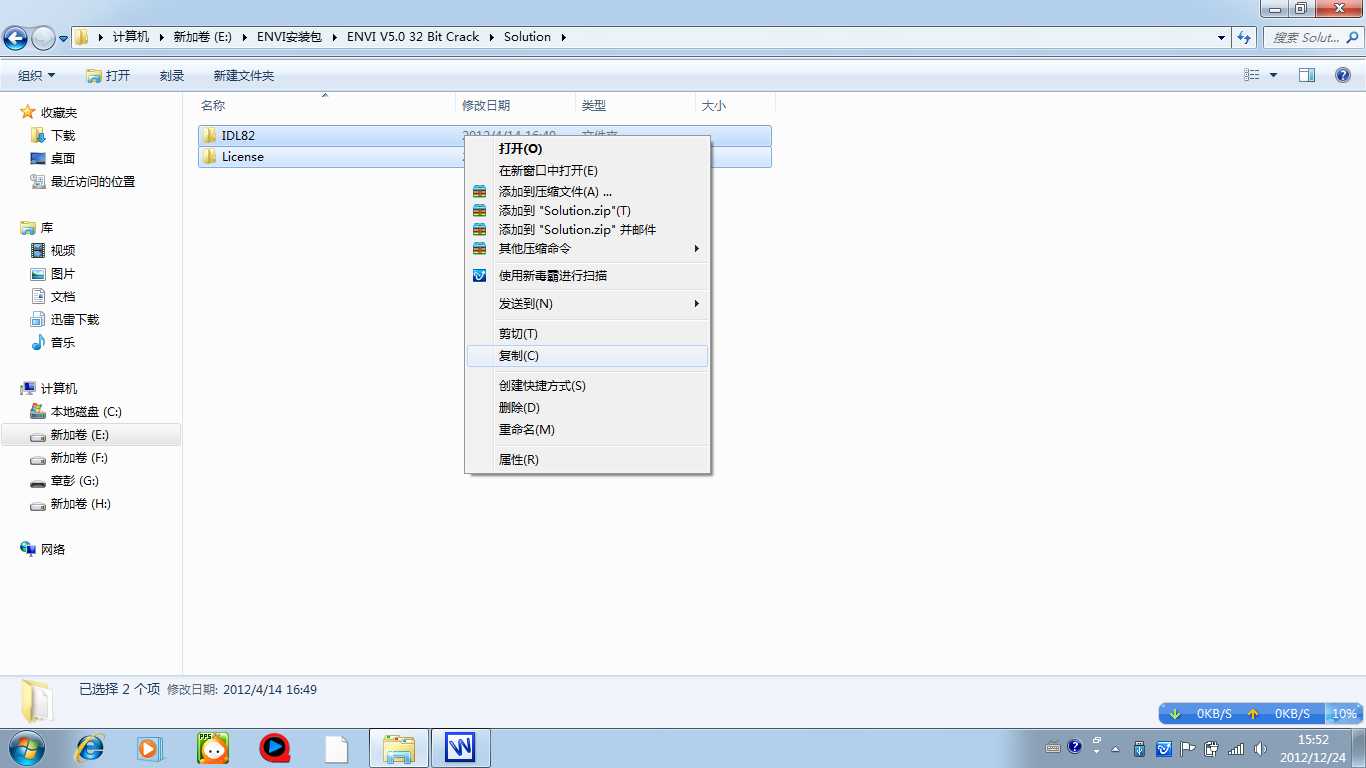Select 计算机 in the address breadcrumb
This screenshot has width=1366, height=768.
tap(130, 37)
